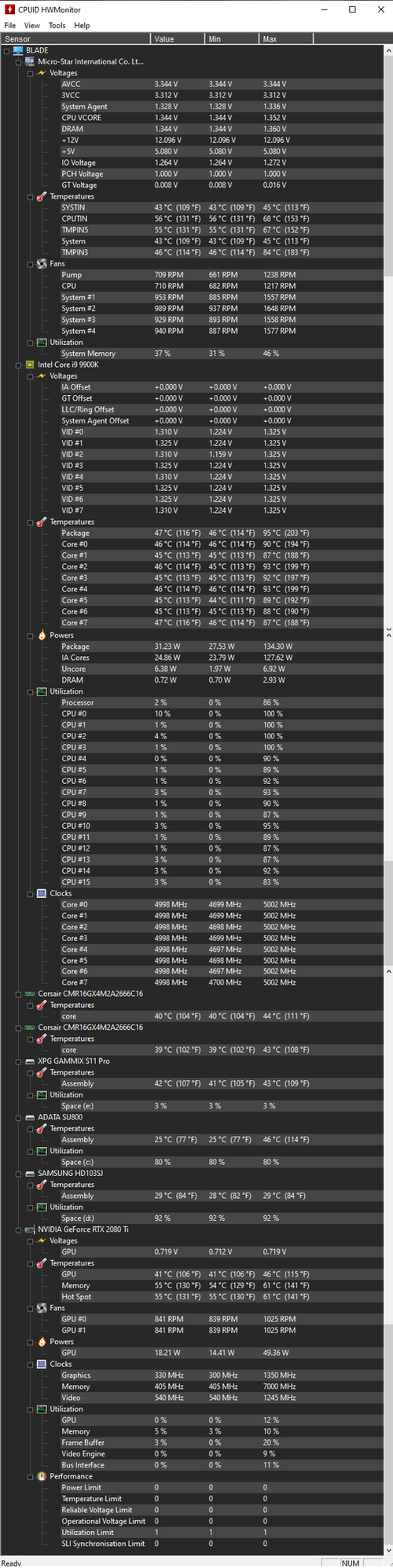The height and width of the screenshot is (1568, 393).
Task: Click the NUM indicator in status bar
Action: (x=350, y=1563)
